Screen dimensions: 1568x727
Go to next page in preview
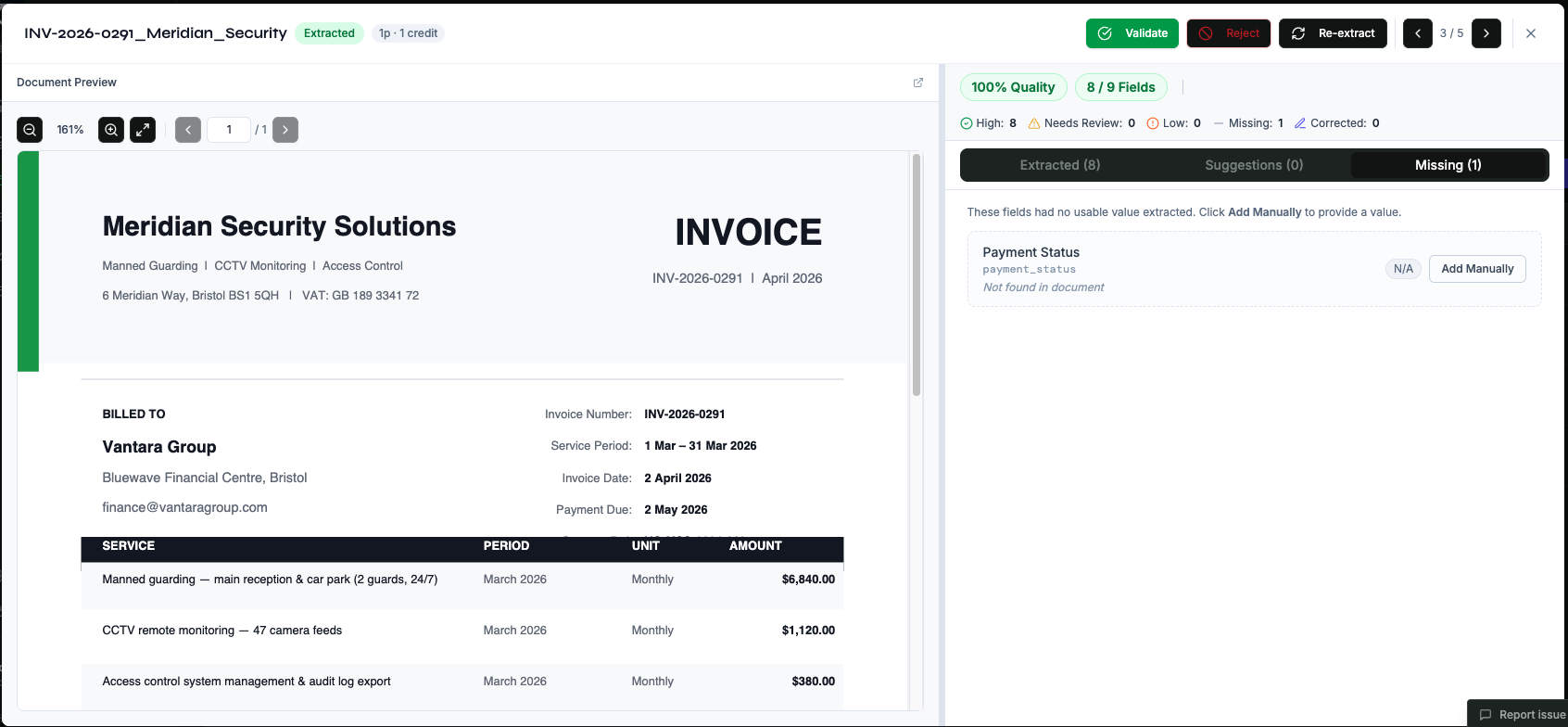tap(285, 130)
